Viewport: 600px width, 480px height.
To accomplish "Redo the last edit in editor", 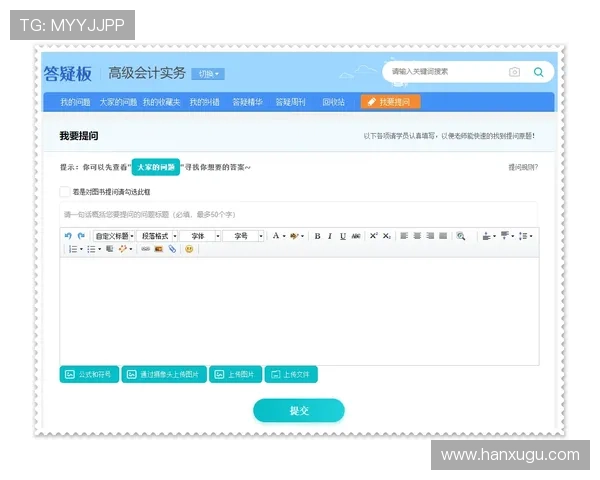I will pyautogui.click(x=81, y=236).
